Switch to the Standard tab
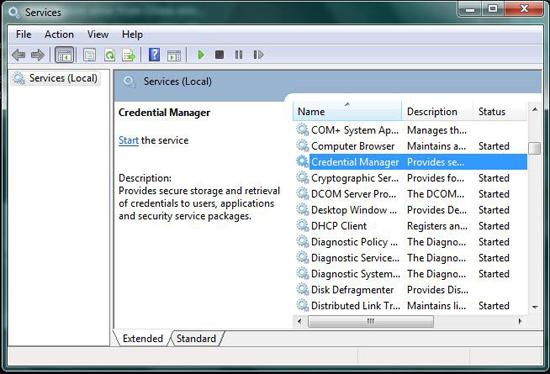The image size is (550, 374). 196,339
